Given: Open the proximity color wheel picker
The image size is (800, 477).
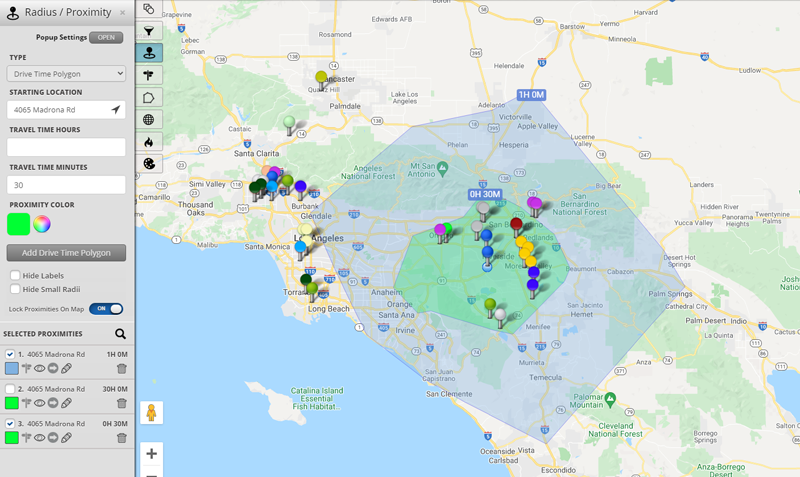Looking at the screenshot, I should [x=42, y=224].
